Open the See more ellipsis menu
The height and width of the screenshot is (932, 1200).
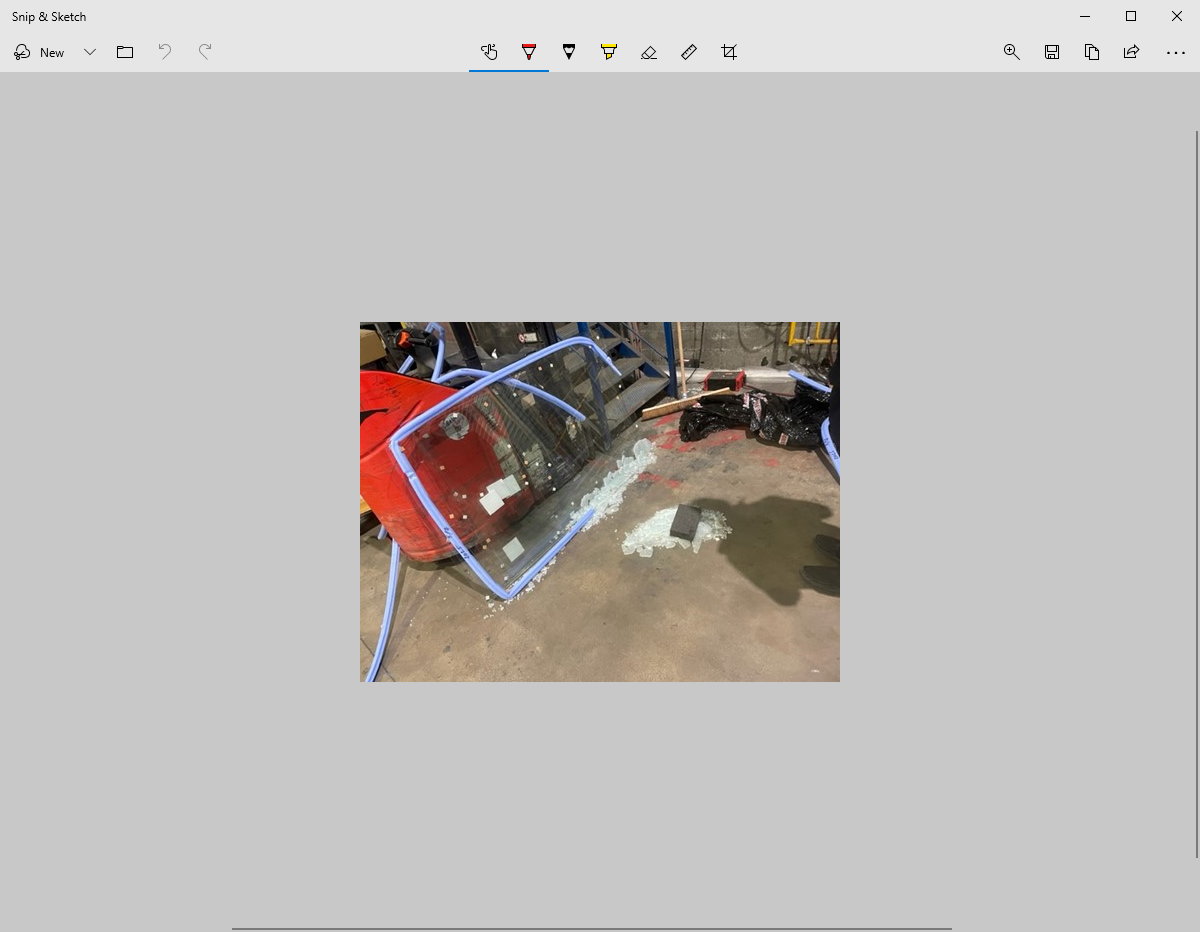(1176, 52)
